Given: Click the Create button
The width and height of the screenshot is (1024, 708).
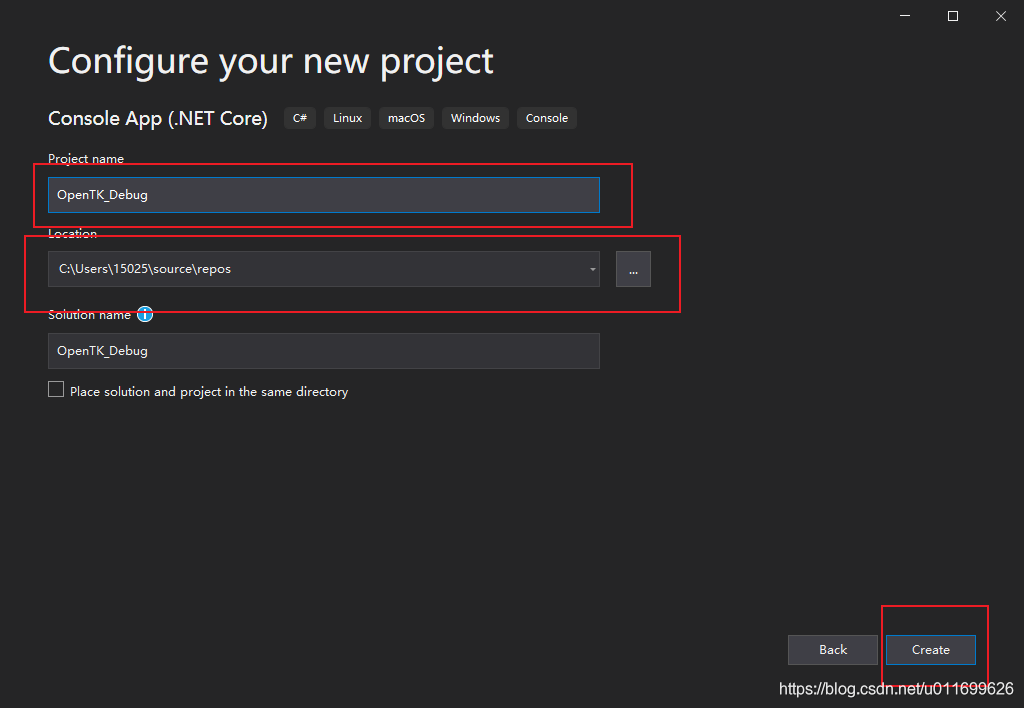Looking at the screenshot, I should tap(931, 650).
